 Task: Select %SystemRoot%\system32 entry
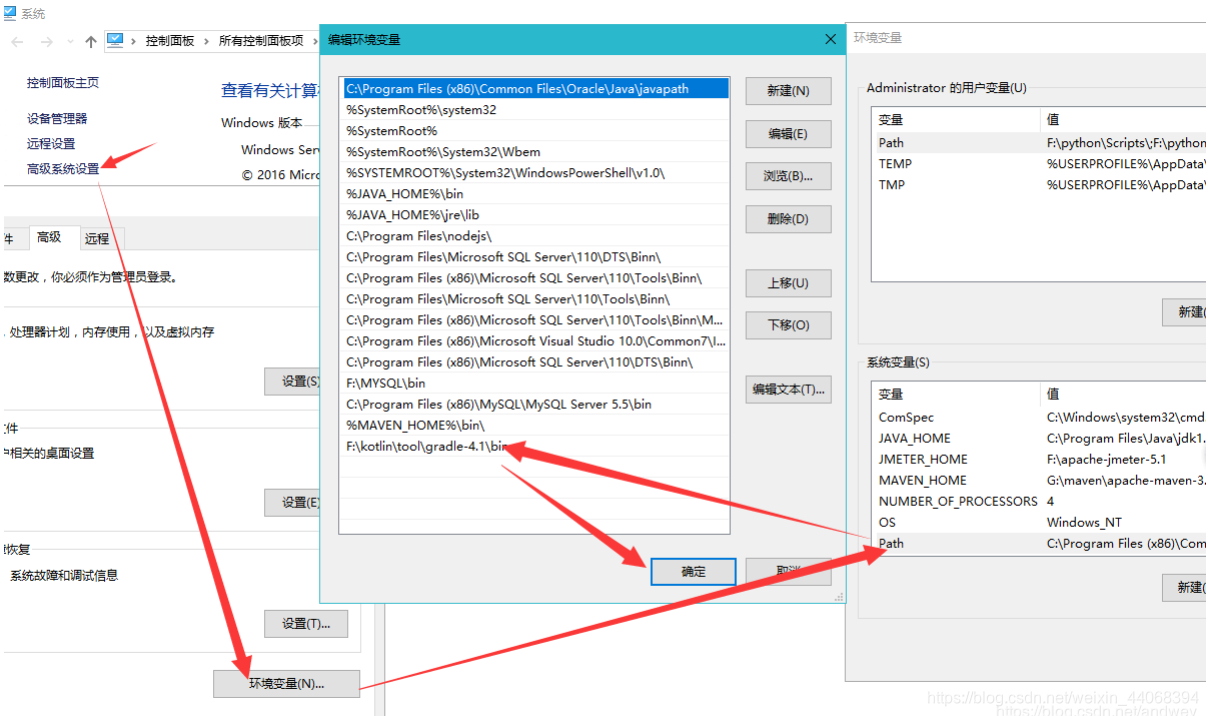coord(535,110)
